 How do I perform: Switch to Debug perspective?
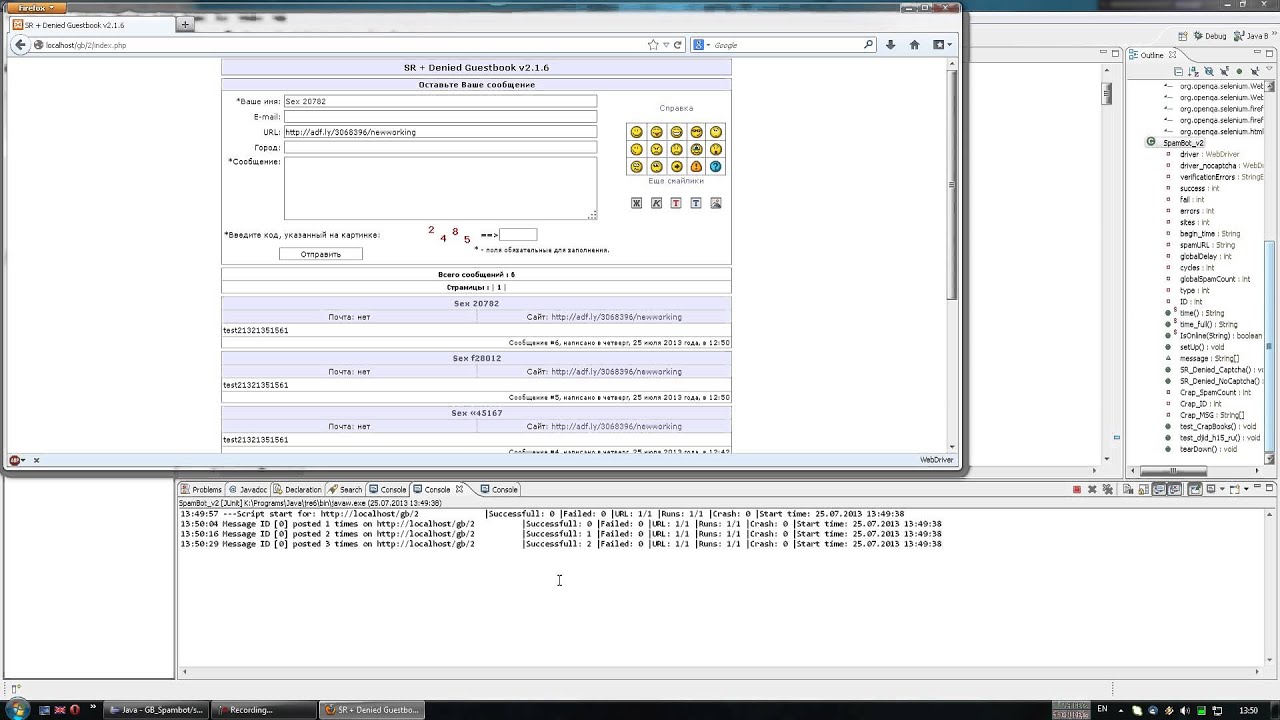click(x=1211, y=36)
